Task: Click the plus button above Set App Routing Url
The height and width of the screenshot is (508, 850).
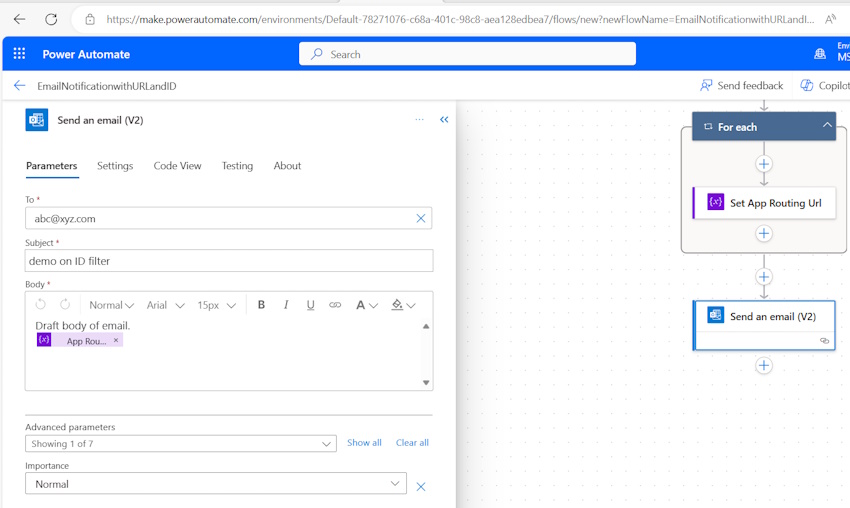Action: pos(764,164)
